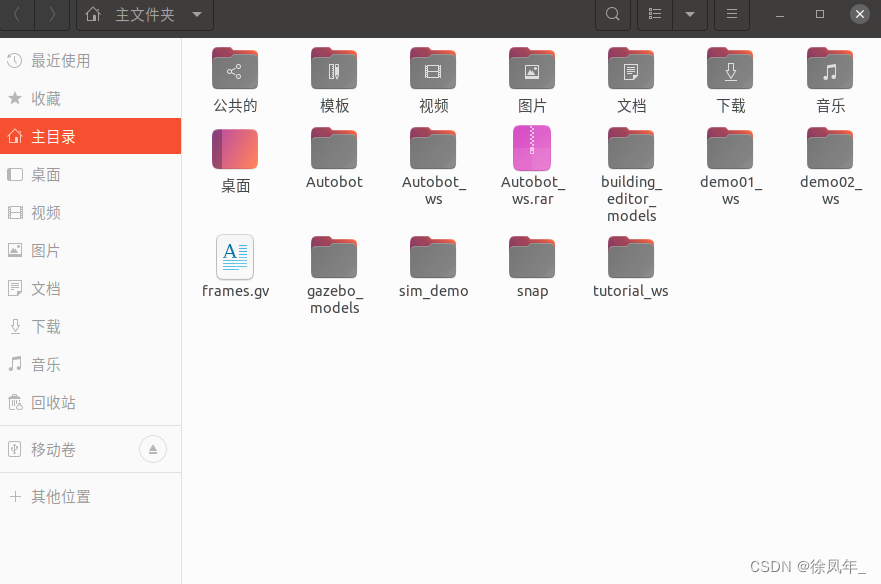Image resolution: width=881 pixels, height=584 pixels.
Task: Go to 音乐 in the sidebar
Action: (90, 365)
